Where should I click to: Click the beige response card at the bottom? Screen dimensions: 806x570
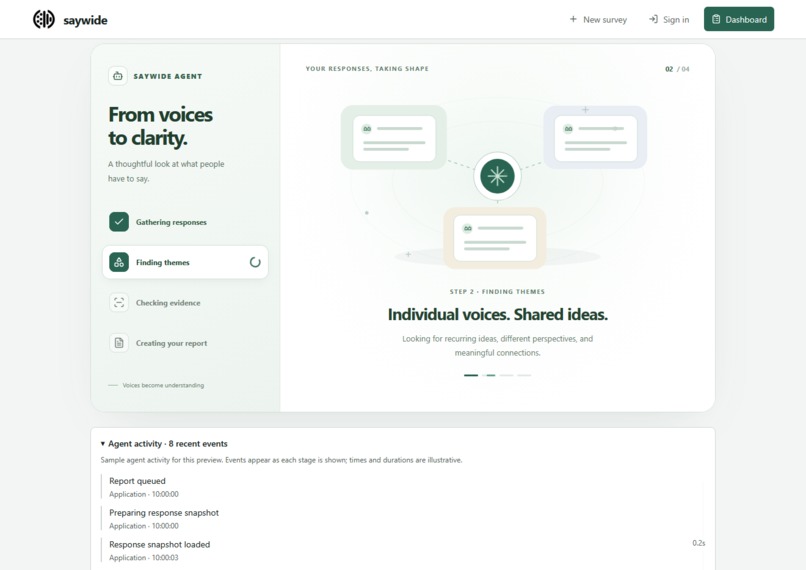494,238
